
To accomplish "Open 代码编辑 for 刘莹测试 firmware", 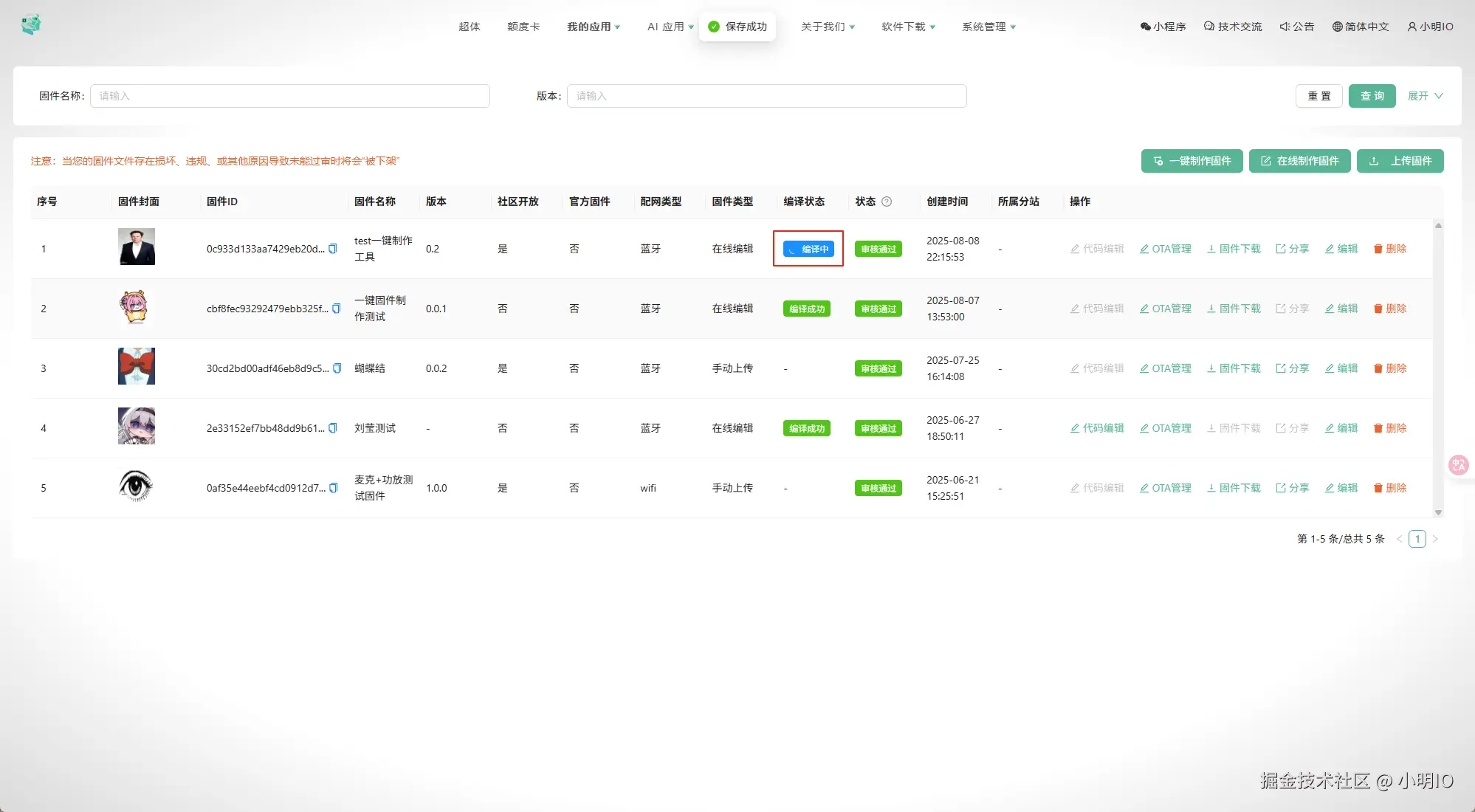I will click(1096, 428).
